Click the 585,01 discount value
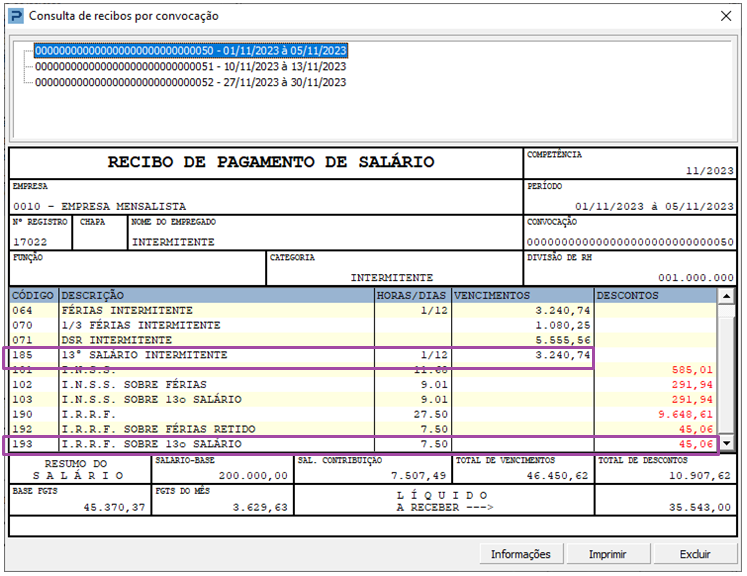 click(x=692, y=370)
